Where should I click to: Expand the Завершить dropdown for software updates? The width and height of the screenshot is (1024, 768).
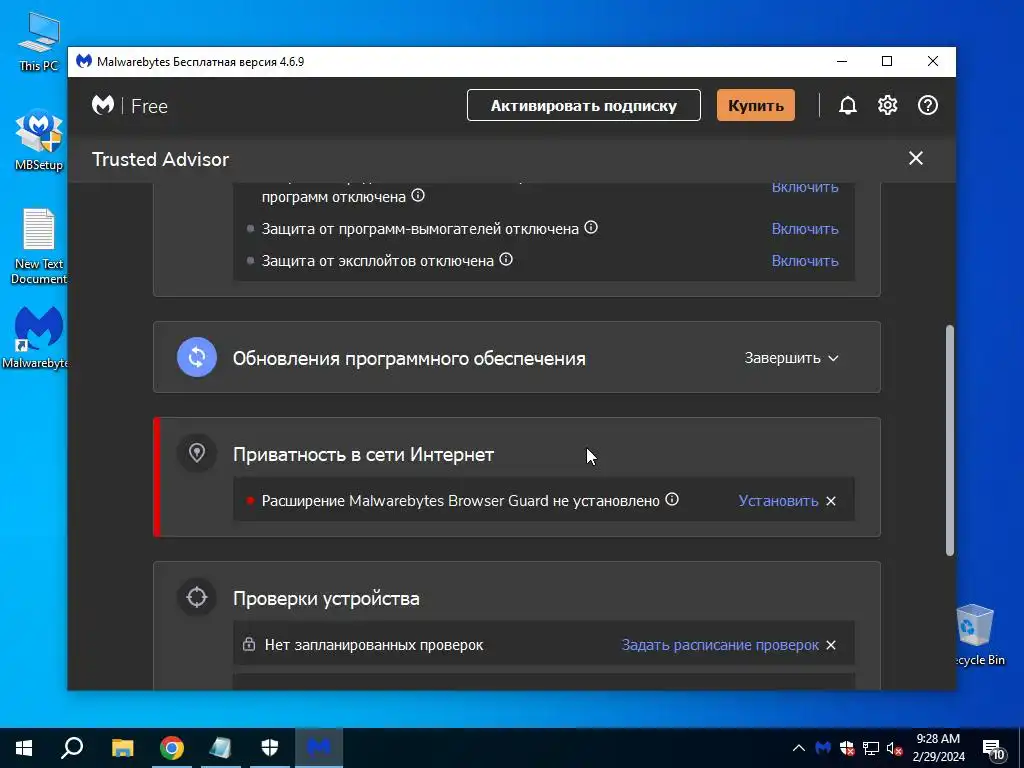pyautogui.click(x=792, y=358)
